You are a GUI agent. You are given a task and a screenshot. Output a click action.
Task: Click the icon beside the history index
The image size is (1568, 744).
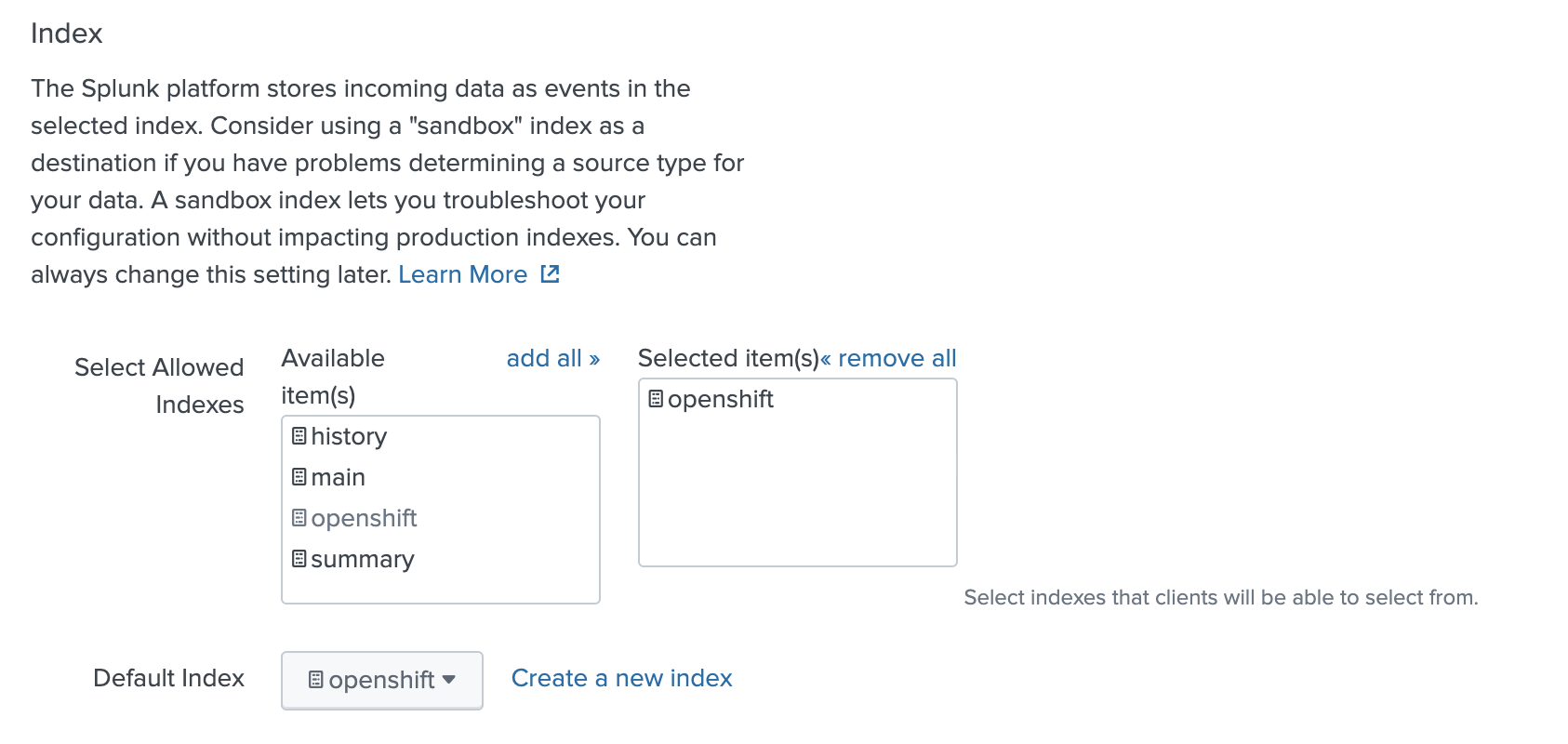tap(299, 436)
